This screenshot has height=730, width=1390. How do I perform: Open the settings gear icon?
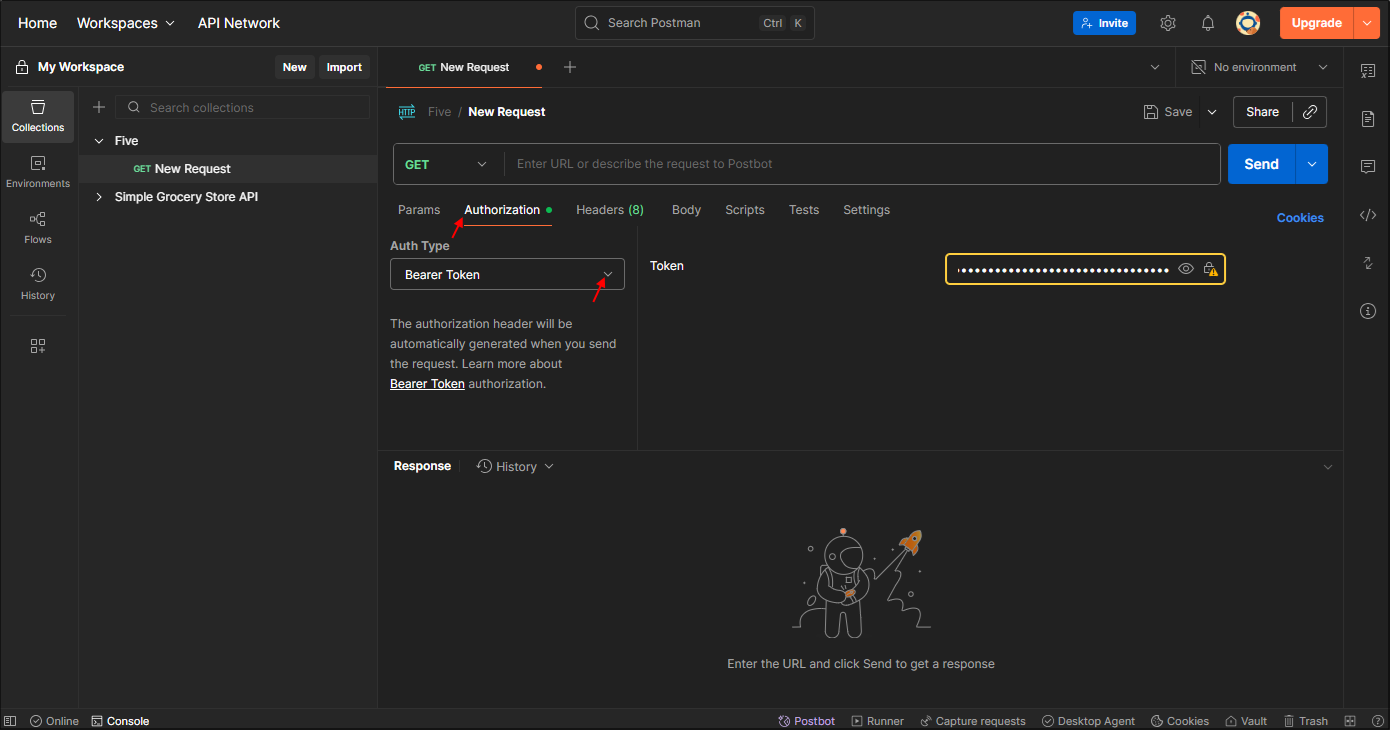click(x=1168, y=23)
